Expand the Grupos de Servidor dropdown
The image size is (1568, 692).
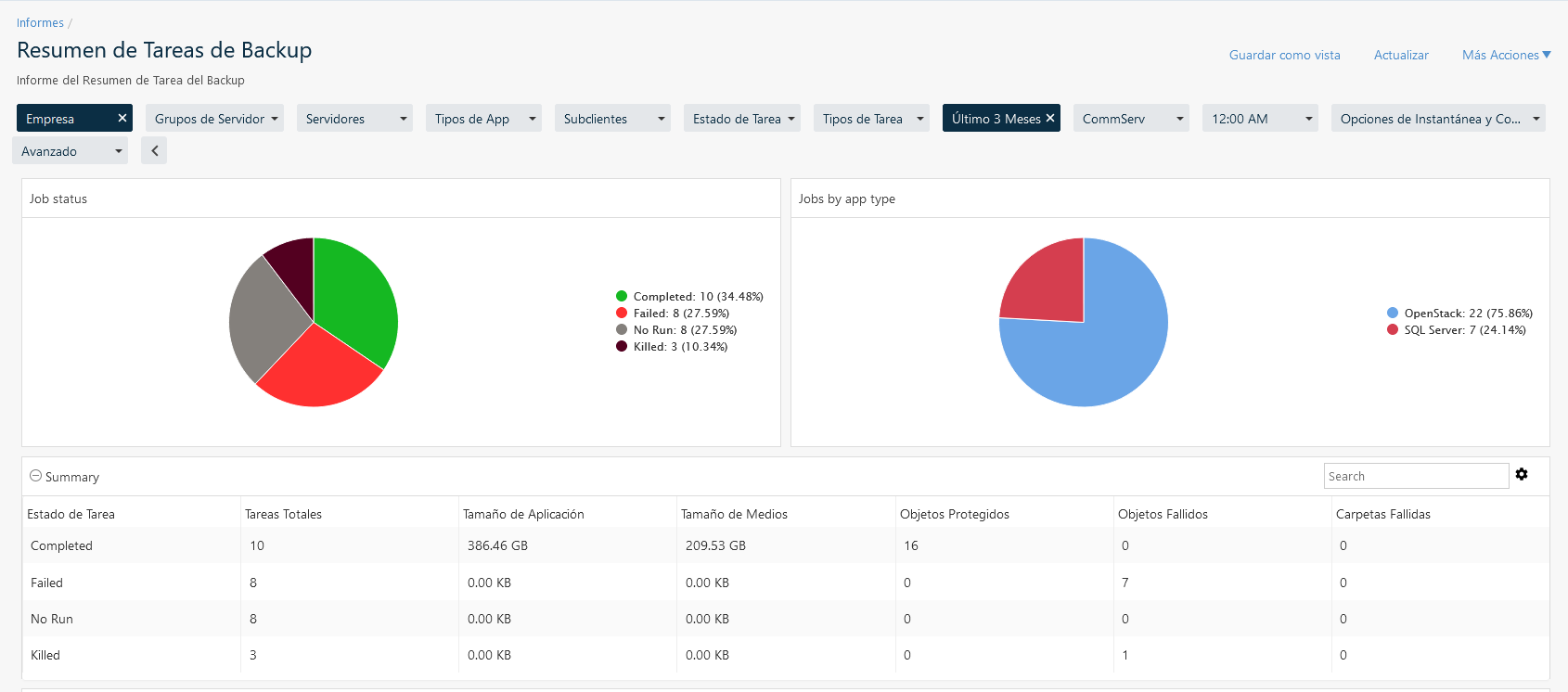215,119
